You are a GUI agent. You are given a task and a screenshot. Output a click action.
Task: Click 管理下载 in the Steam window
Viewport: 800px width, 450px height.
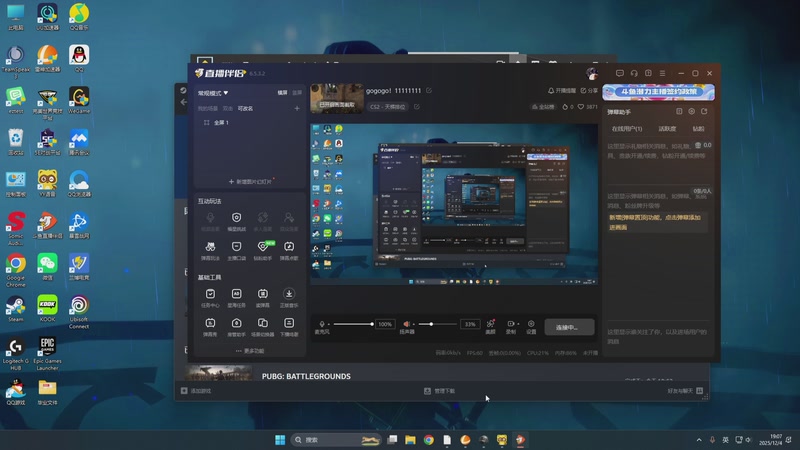click(439, 391)
